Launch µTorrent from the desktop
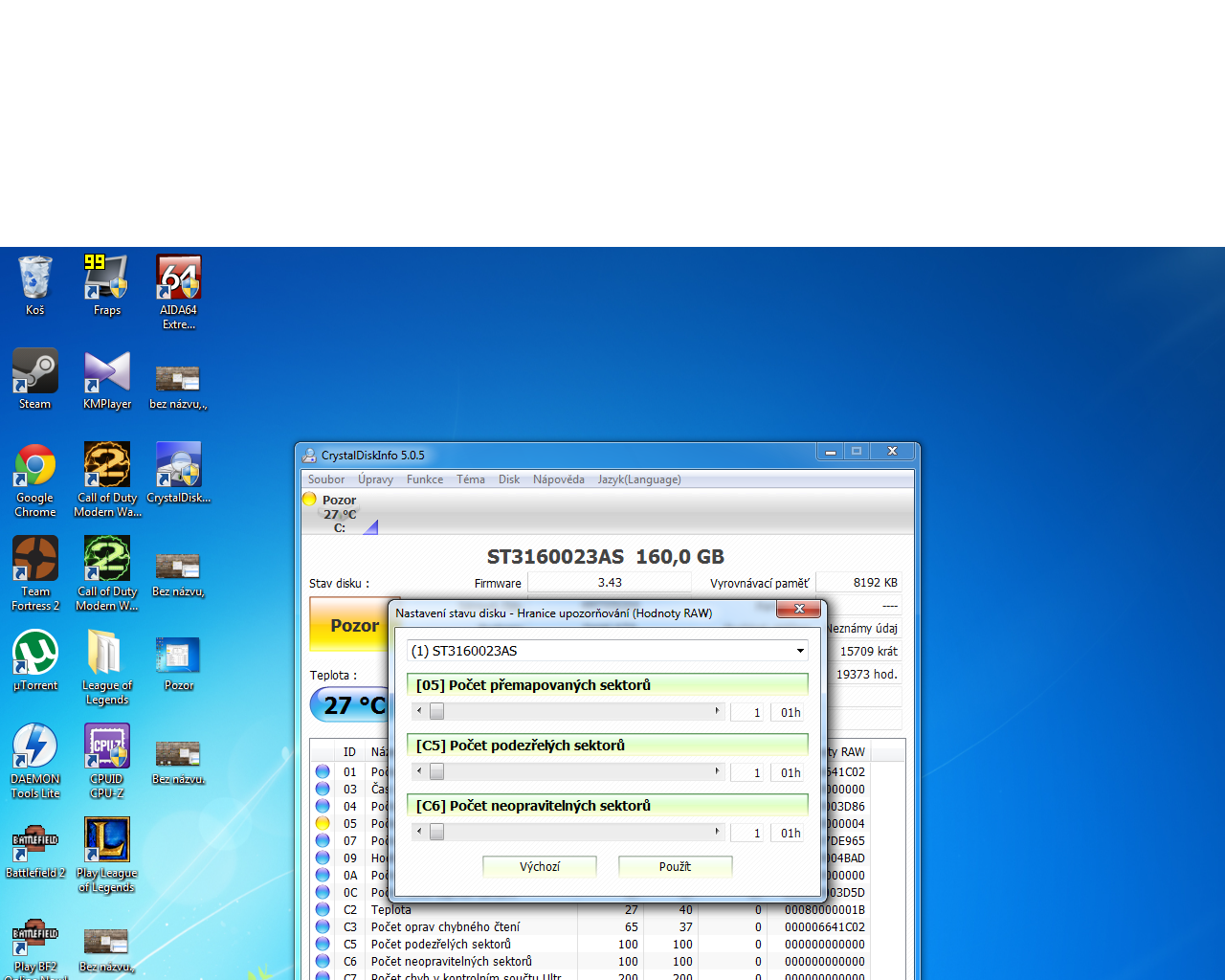The image size is (1225, 980). (35, 660)
